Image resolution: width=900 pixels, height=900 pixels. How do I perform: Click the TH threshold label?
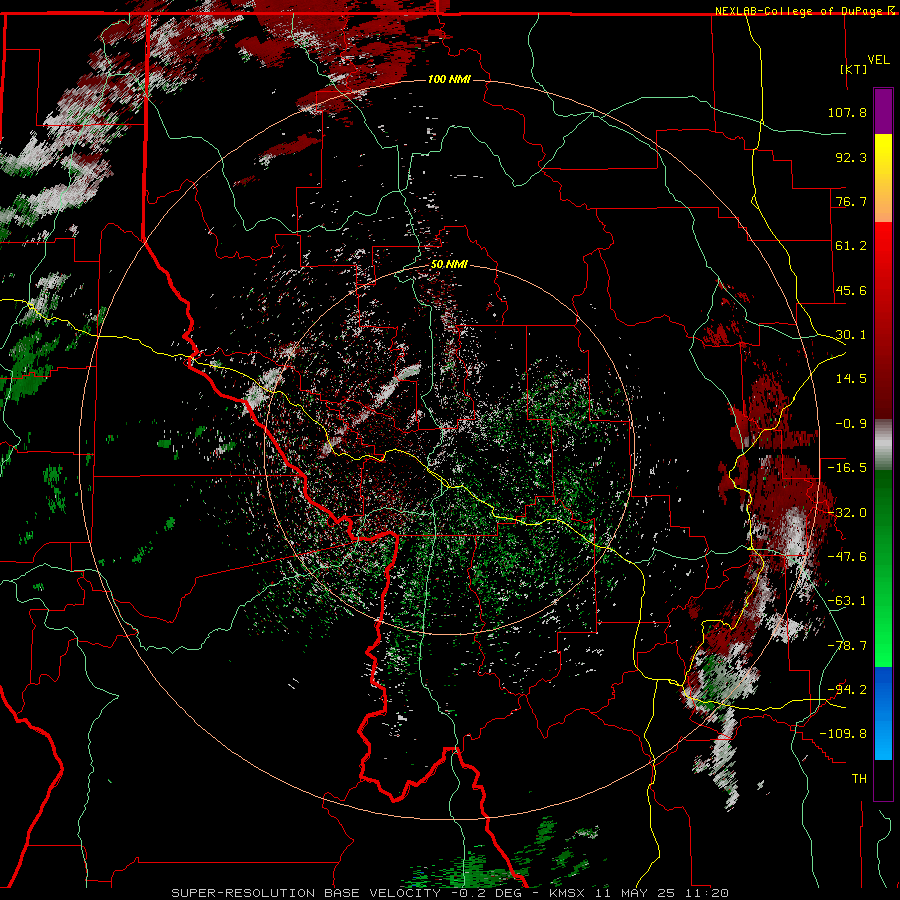[x=859, y=779]
